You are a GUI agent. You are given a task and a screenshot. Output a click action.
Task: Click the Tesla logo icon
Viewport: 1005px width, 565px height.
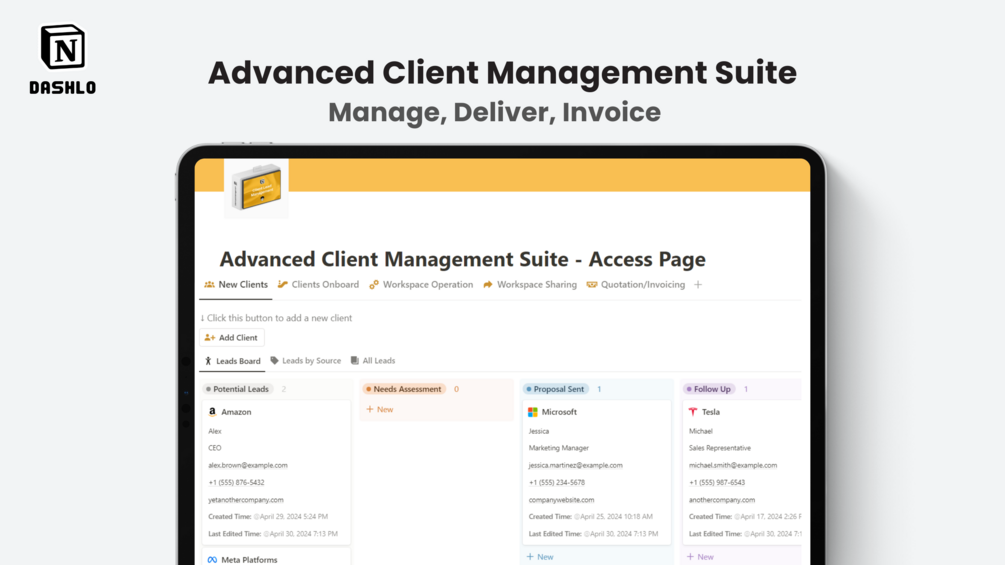693,412
